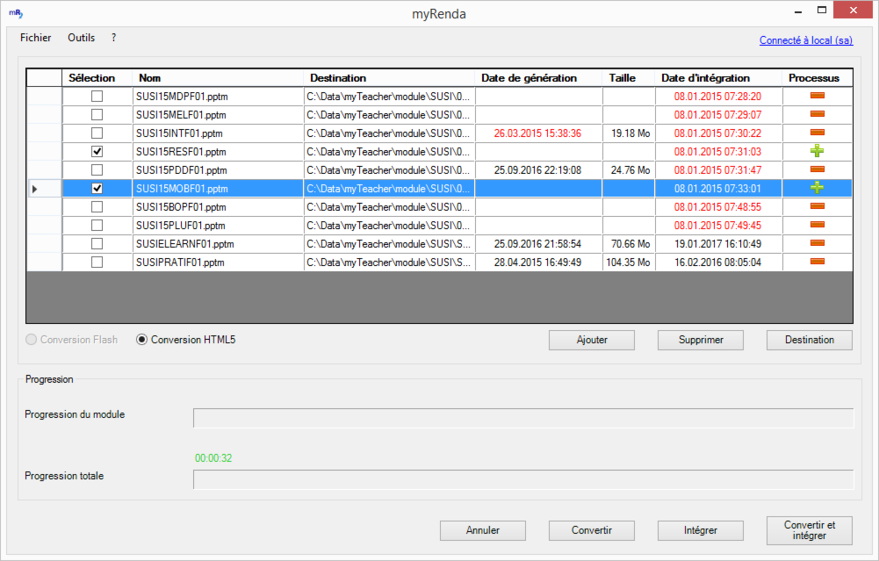
Task: Check the selection box for SUSI15MDPF01.pptm
Action: [x=97, y=97]
